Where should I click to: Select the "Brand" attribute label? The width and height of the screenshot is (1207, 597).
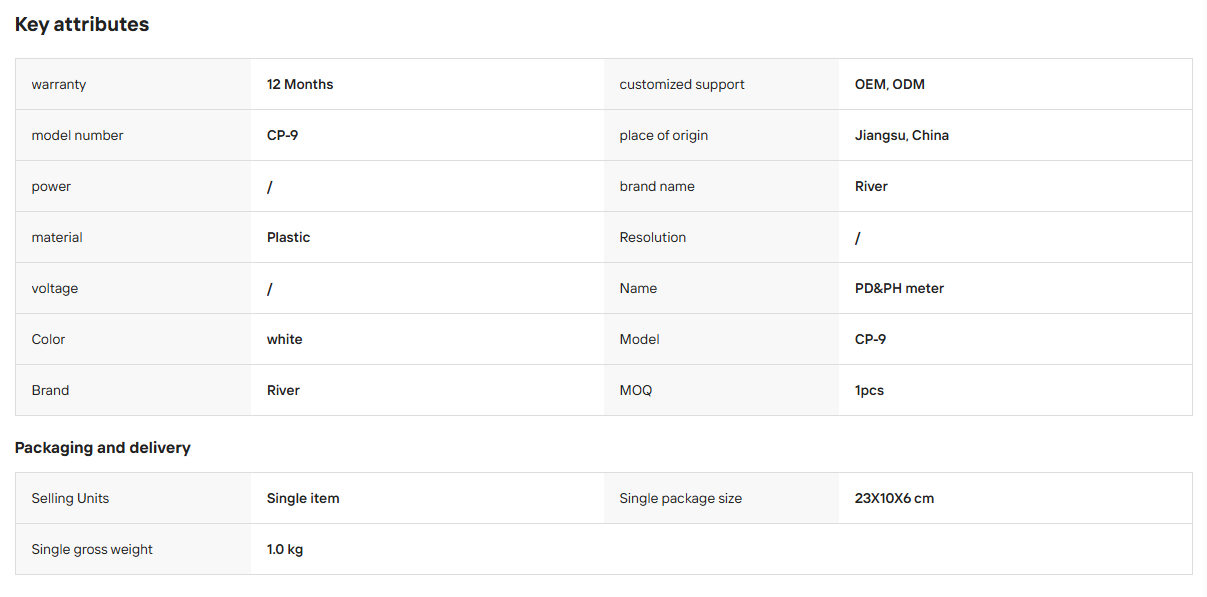[50, 391]
